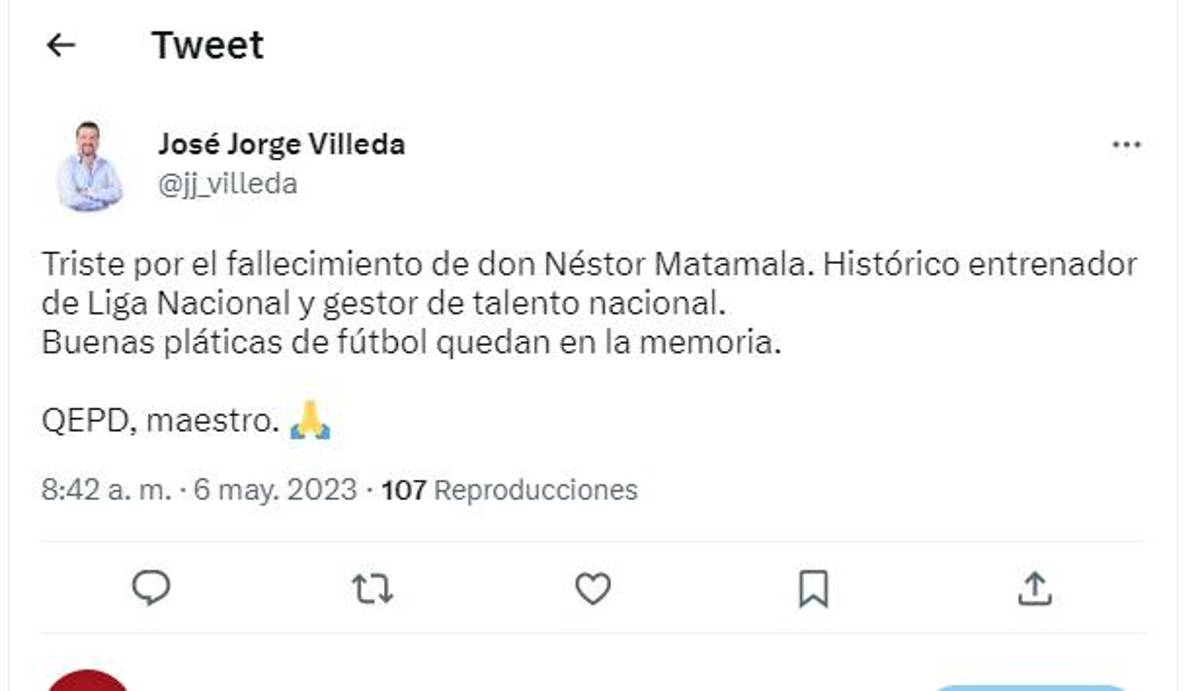Bookmark the tweet using the bookmark icon

pyautogui.click(x=812, y=589)
